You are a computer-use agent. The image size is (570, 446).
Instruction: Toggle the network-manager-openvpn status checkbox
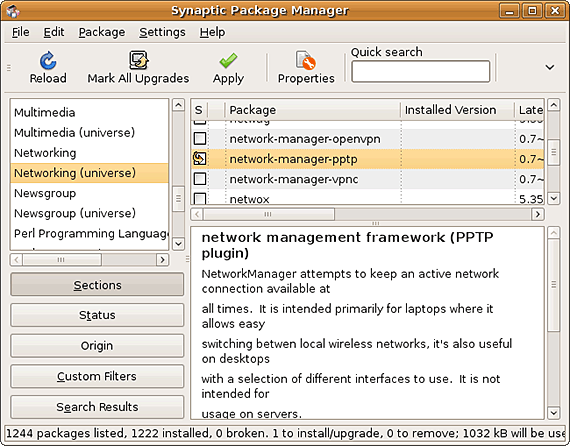pos(200,138)
